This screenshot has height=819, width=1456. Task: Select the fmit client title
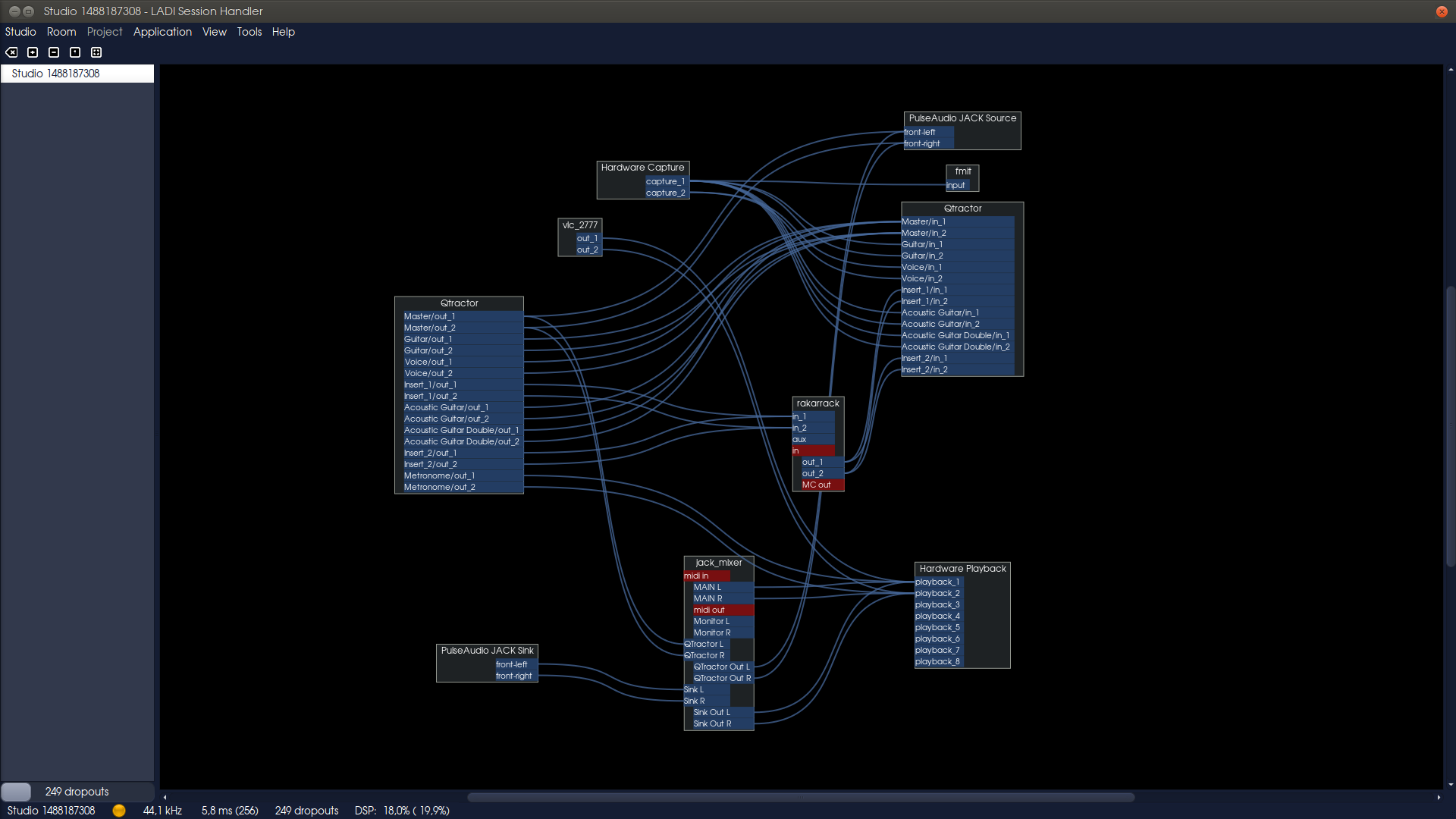[963, 171]
